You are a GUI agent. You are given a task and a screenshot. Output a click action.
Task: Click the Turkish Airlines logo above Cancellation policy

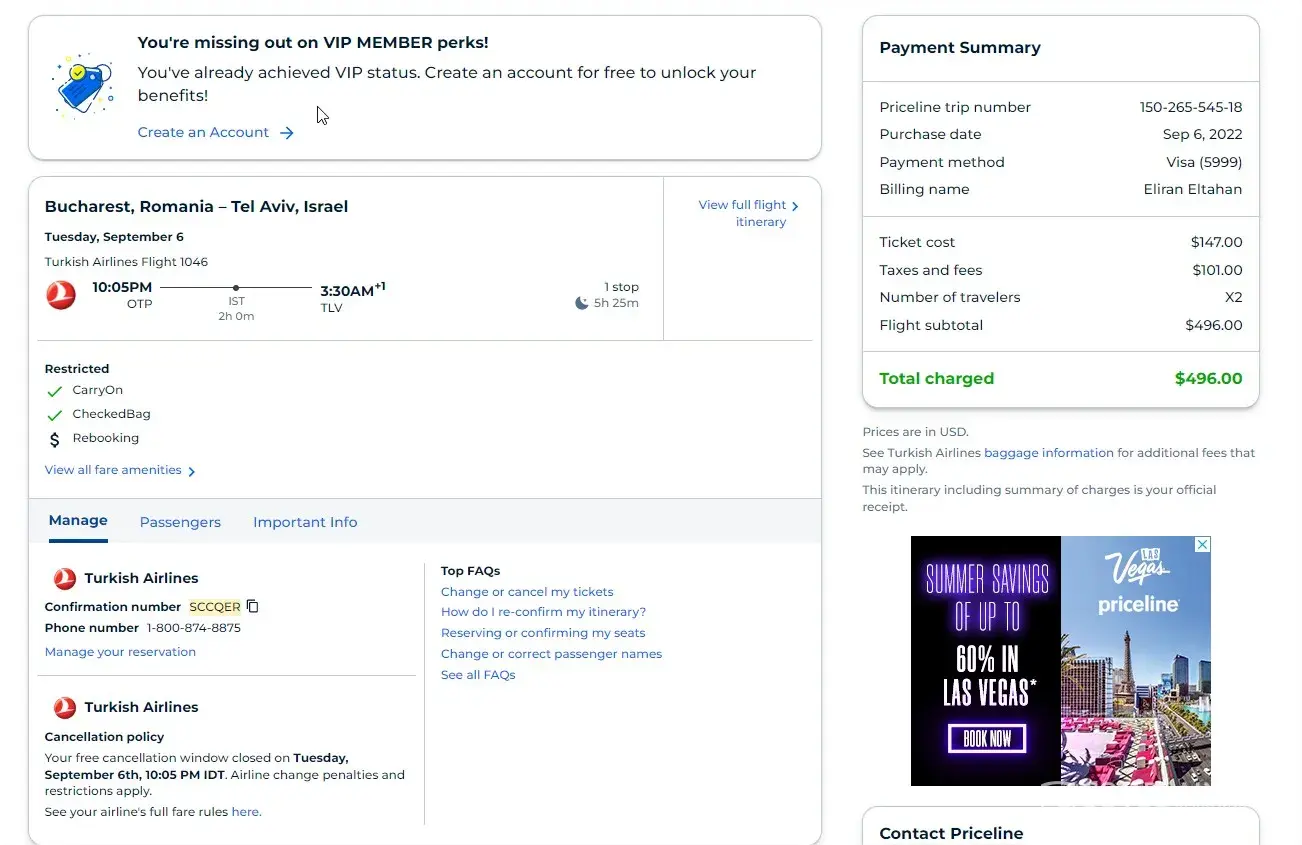65,707
